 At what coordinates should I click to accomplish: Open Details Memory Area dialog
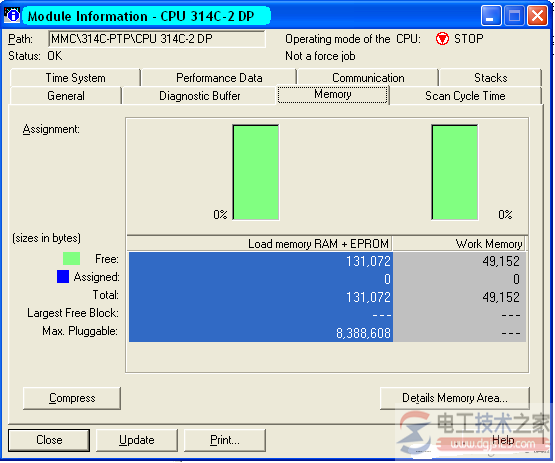(455, 398)
